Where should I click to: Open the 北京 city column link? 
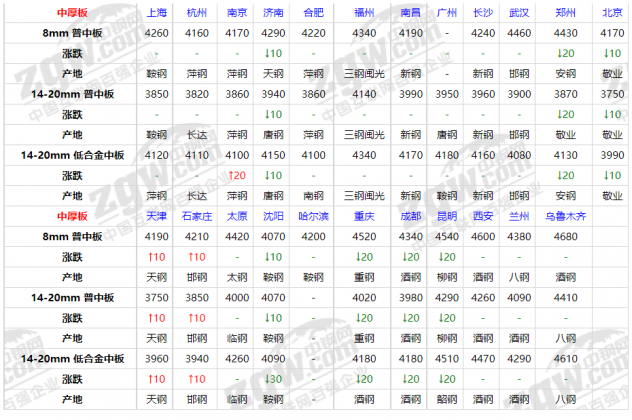(611, 13)
